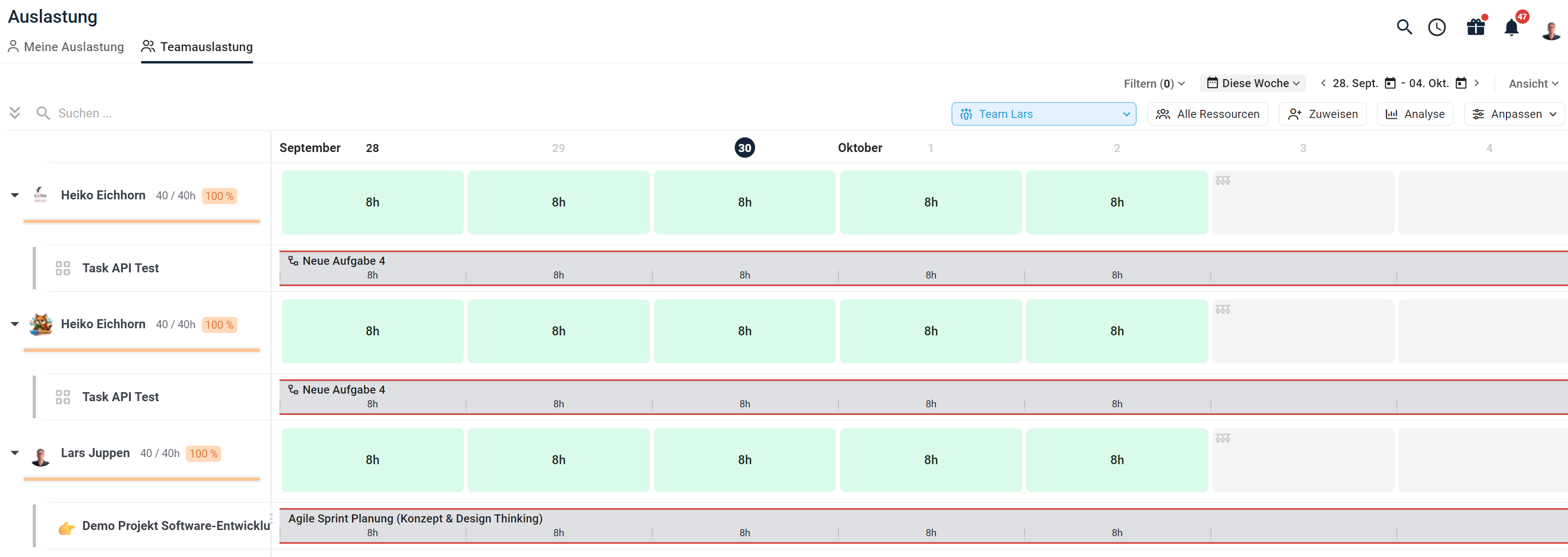Select today marker 30 in date header

(x=744, y=148)
